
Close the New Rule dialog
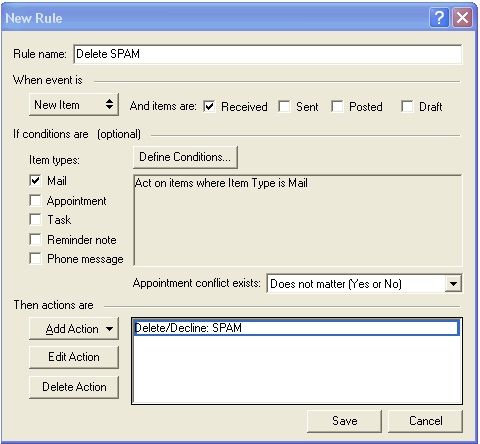click(462, 17)
